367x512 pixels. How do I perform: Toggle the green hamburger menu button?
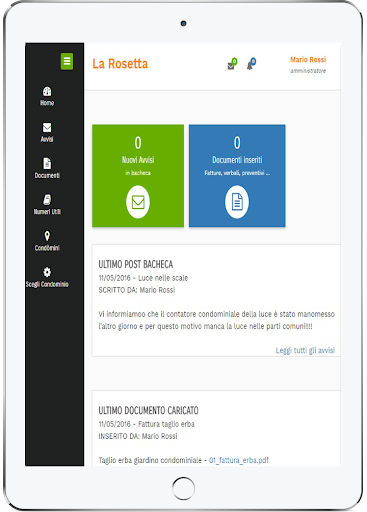67,61
